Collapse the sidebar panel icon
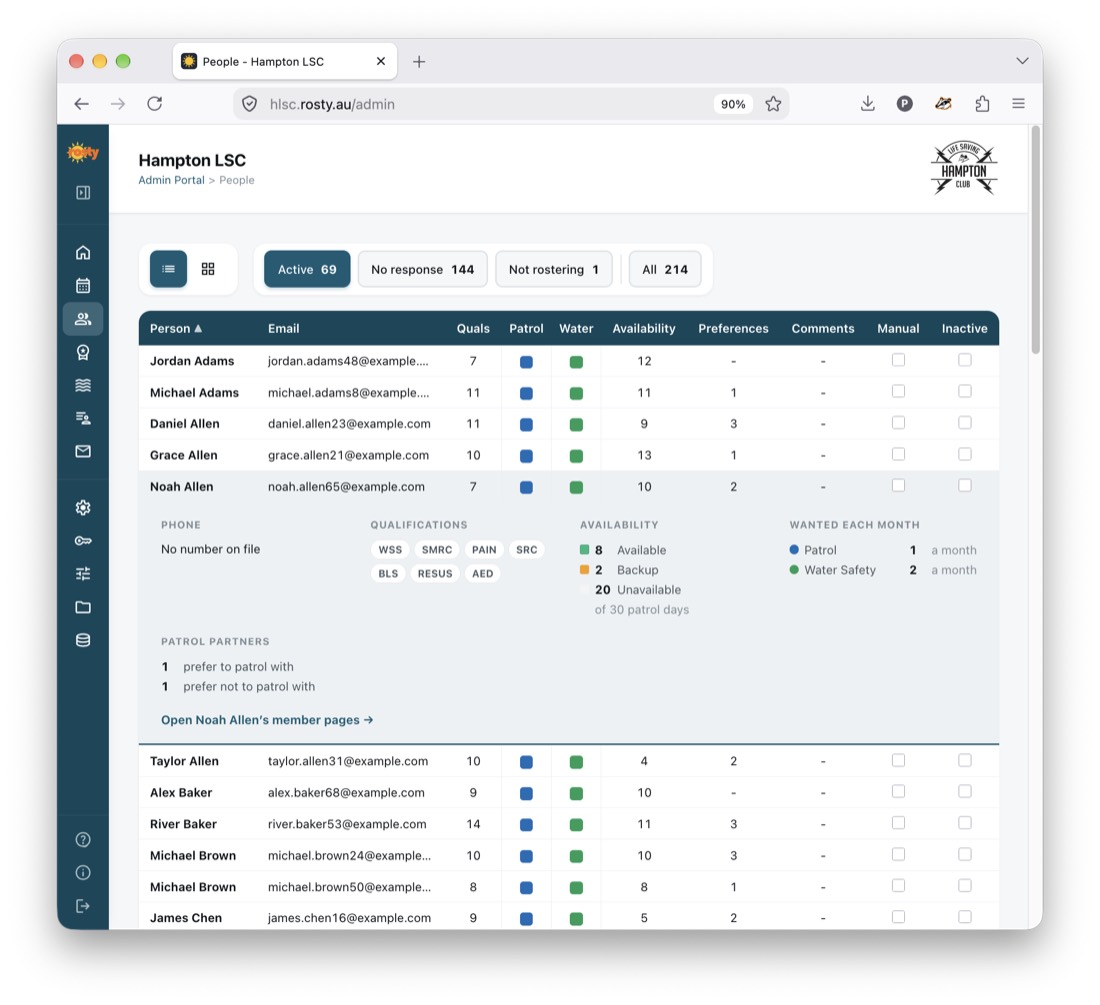Image resolution: width=1100 pixels, height=1005 pixels. tap(83, 192)
